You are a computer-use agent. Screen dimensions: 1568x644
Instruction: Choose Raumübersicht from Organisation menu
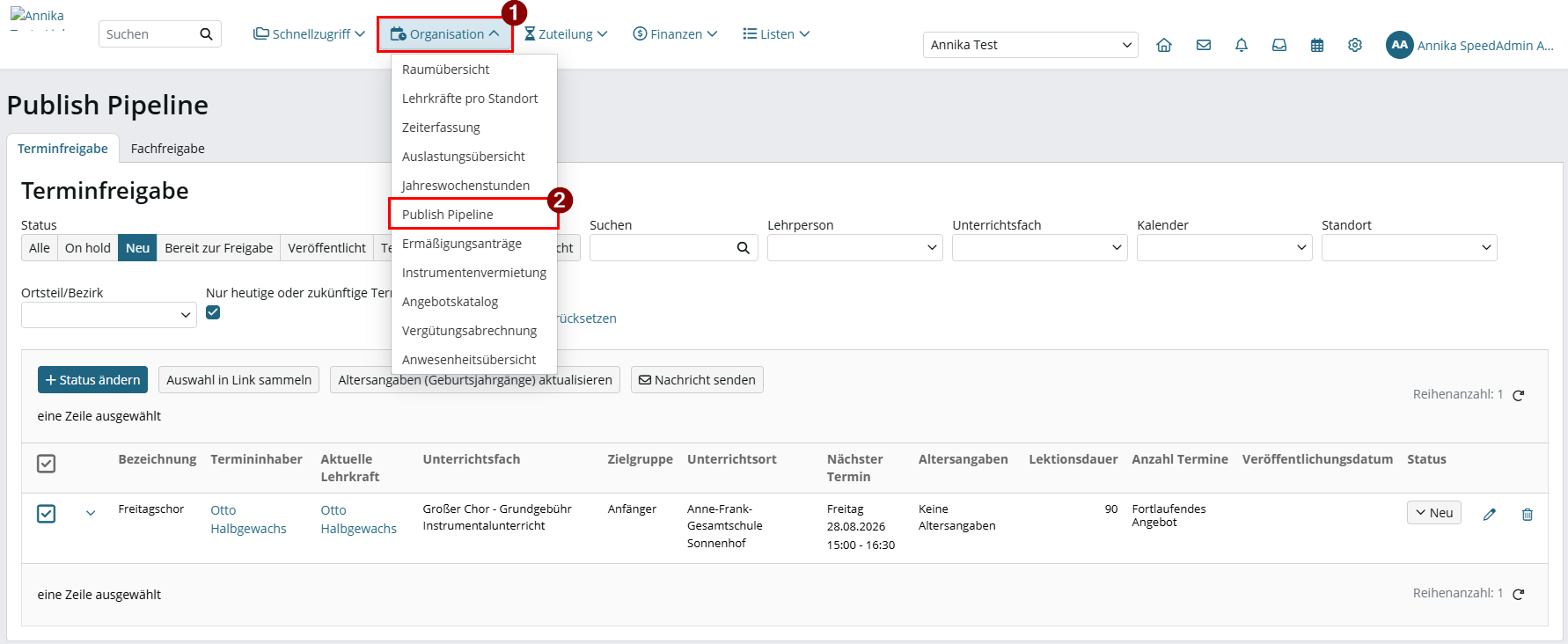(x=474, y=70)
